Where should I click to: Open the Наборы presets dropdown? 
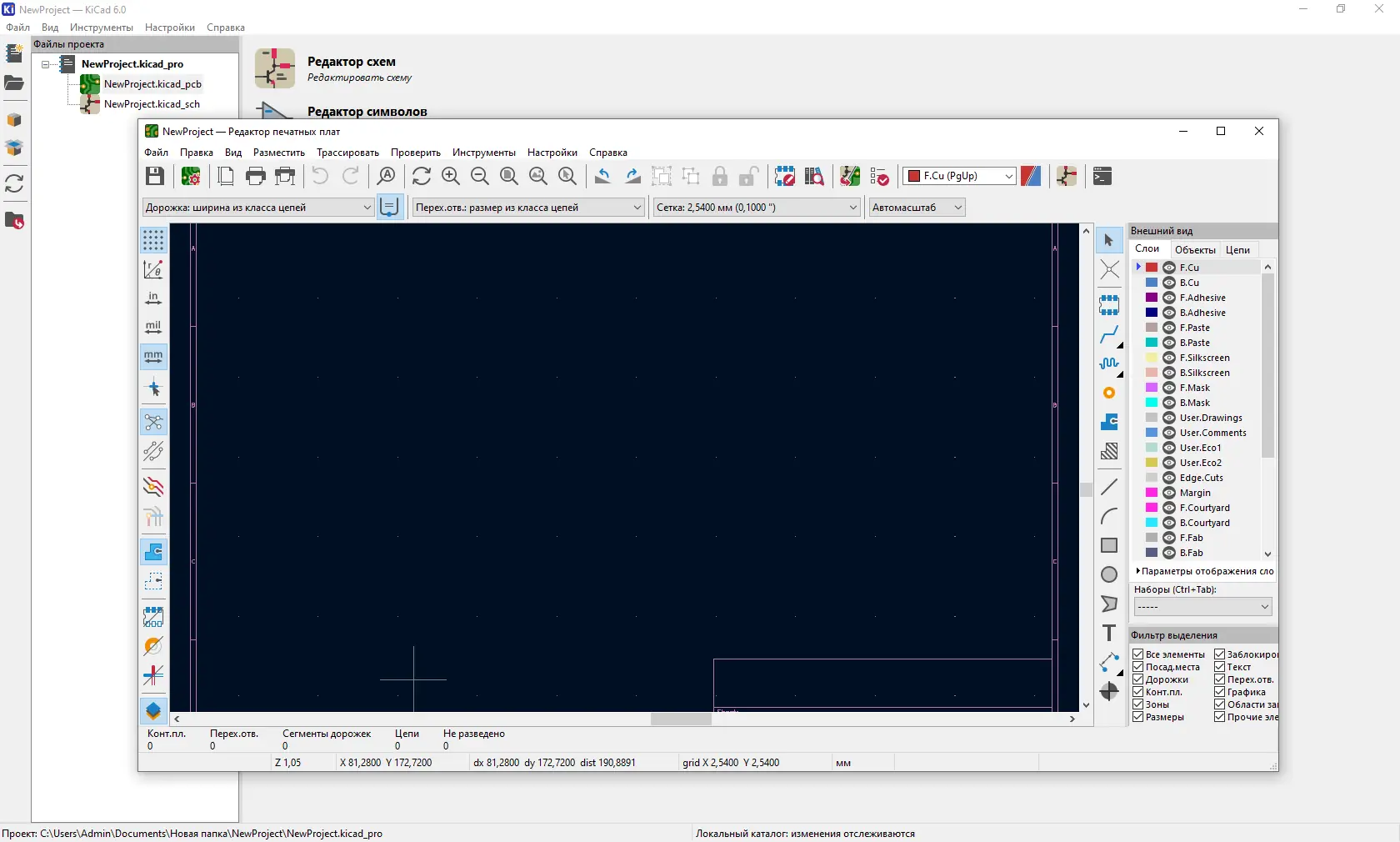coord(1202,607)
